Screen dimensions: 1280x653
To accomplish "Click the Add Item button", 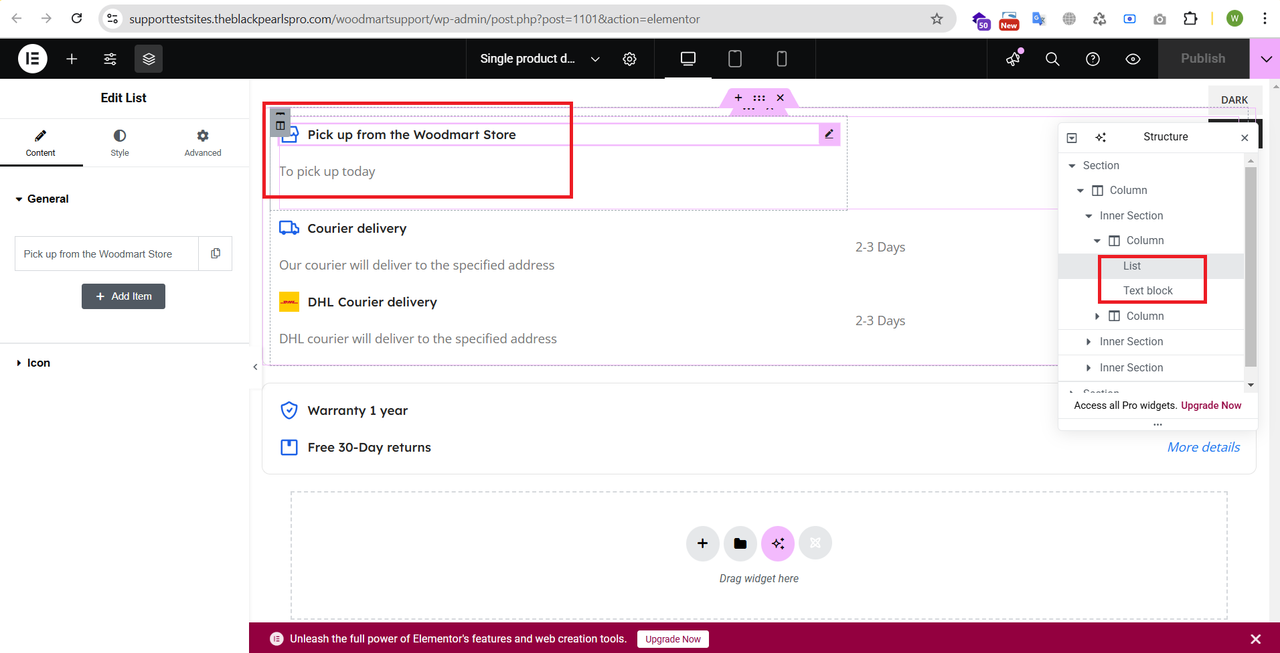I will (123, 296).
